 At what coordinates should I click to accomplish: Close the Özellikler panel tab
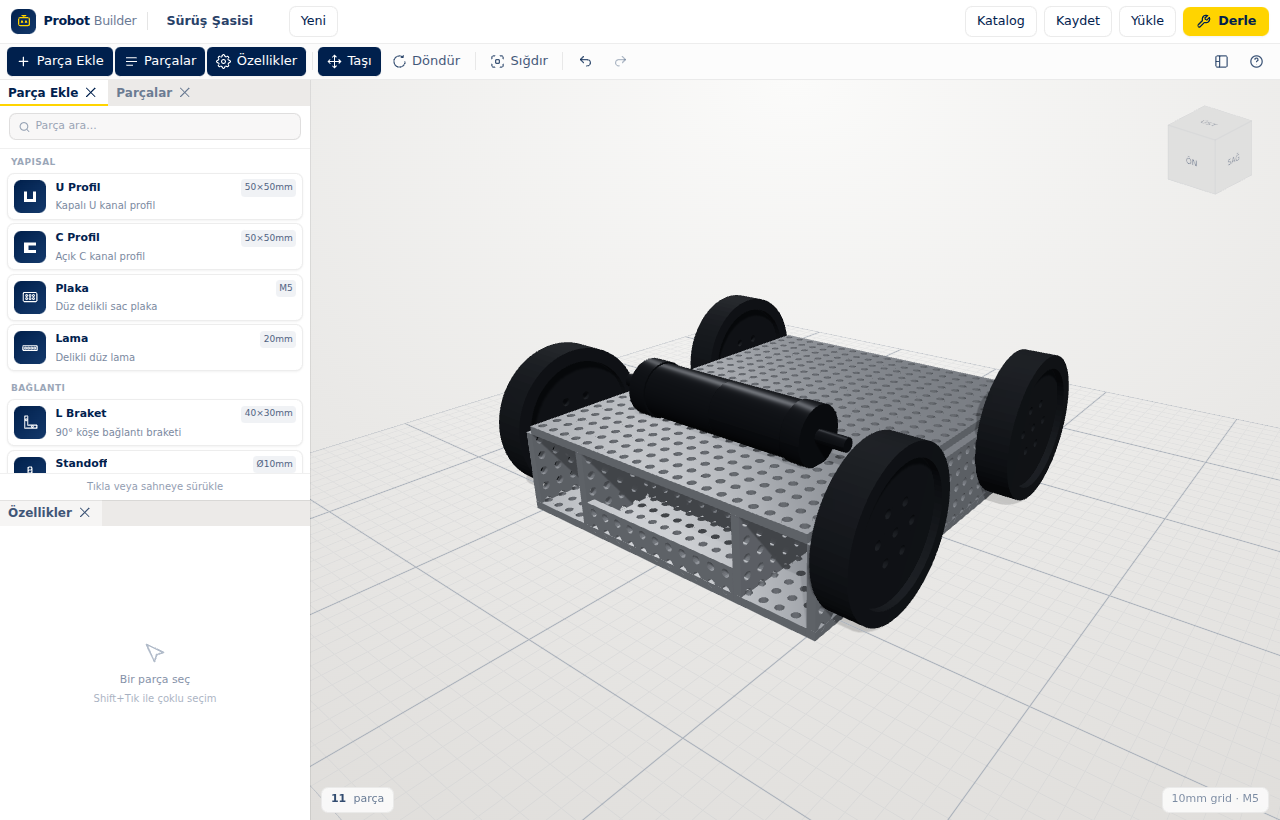click(85, 513)
